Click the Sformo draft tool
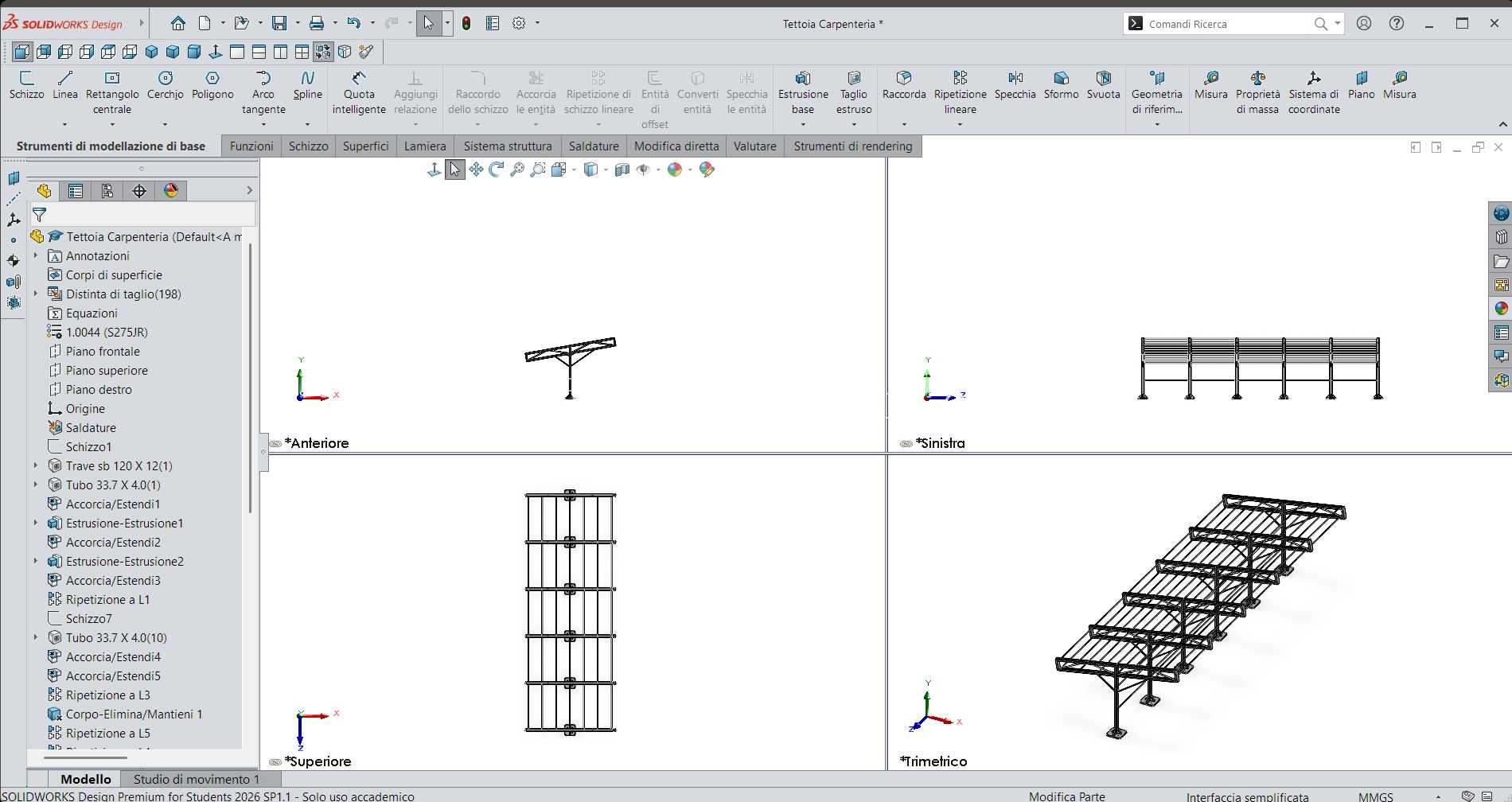The height and width of the screenshot is (802, 1512). (x=1062, y=85)
